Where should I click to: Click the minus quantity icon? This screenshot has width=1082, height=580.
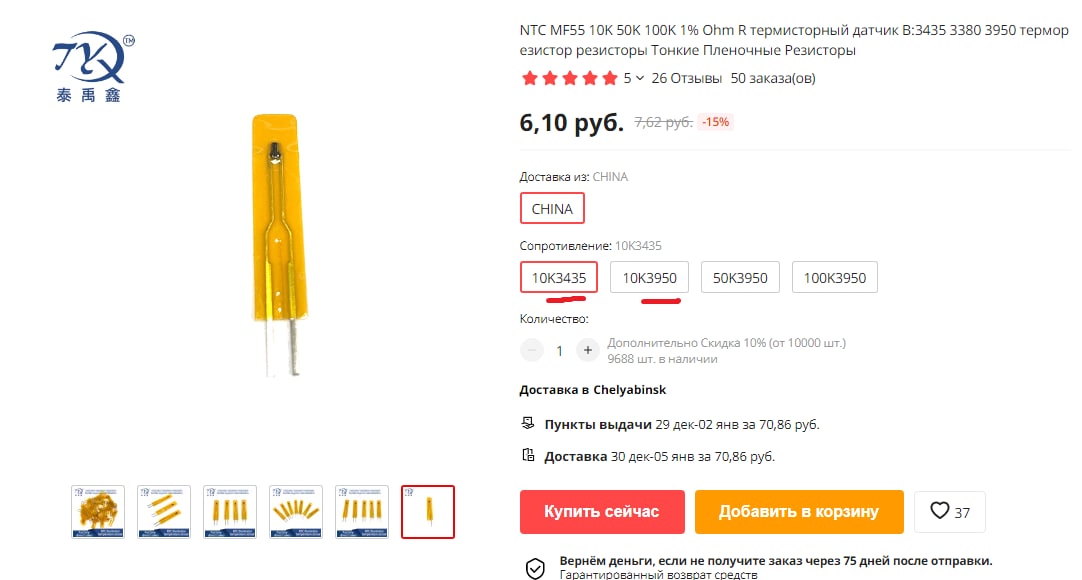pyautogui.click(x=531, y=350)
